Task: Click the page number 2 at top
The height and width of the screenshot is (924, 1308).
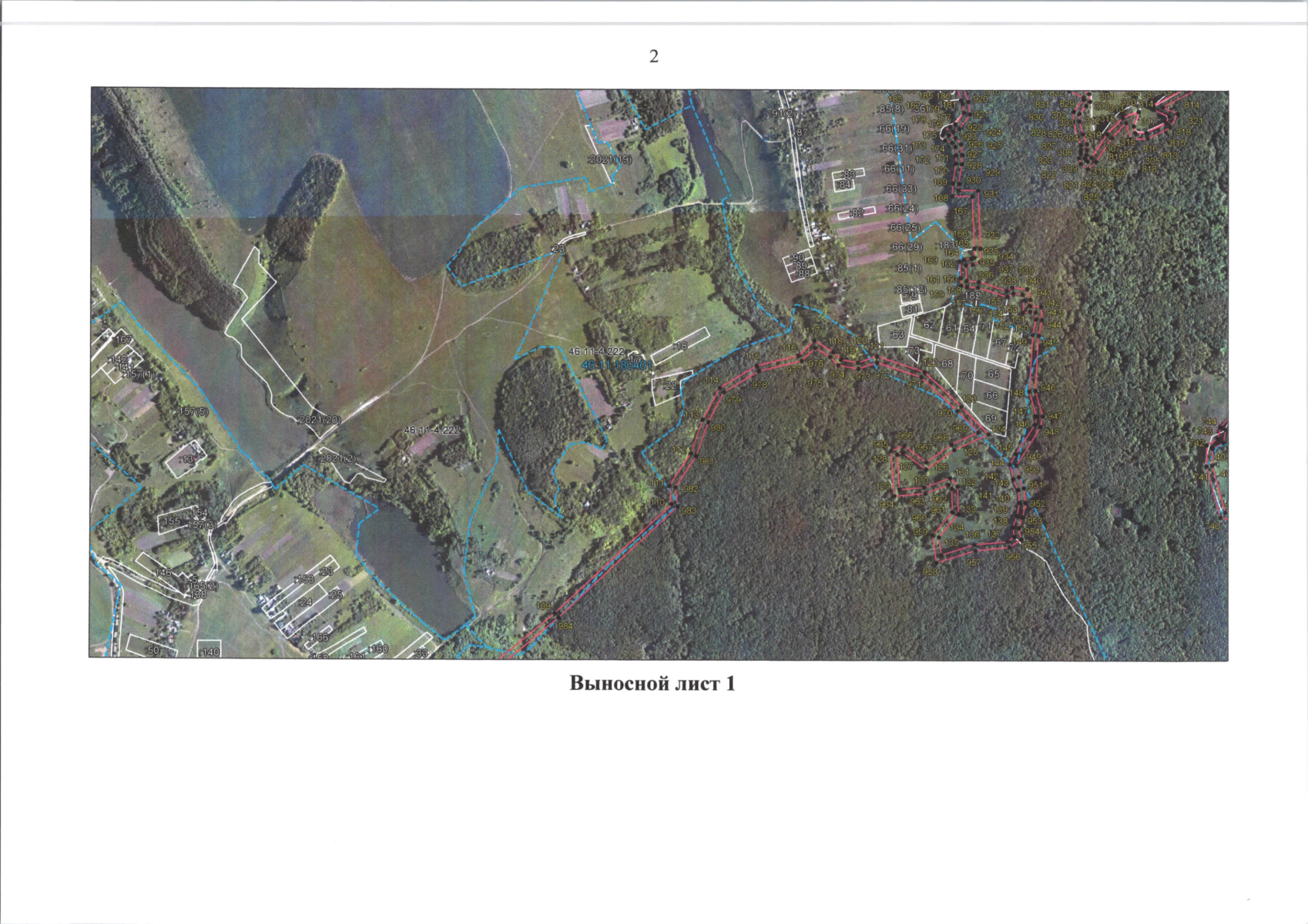Action: [654, 56]
